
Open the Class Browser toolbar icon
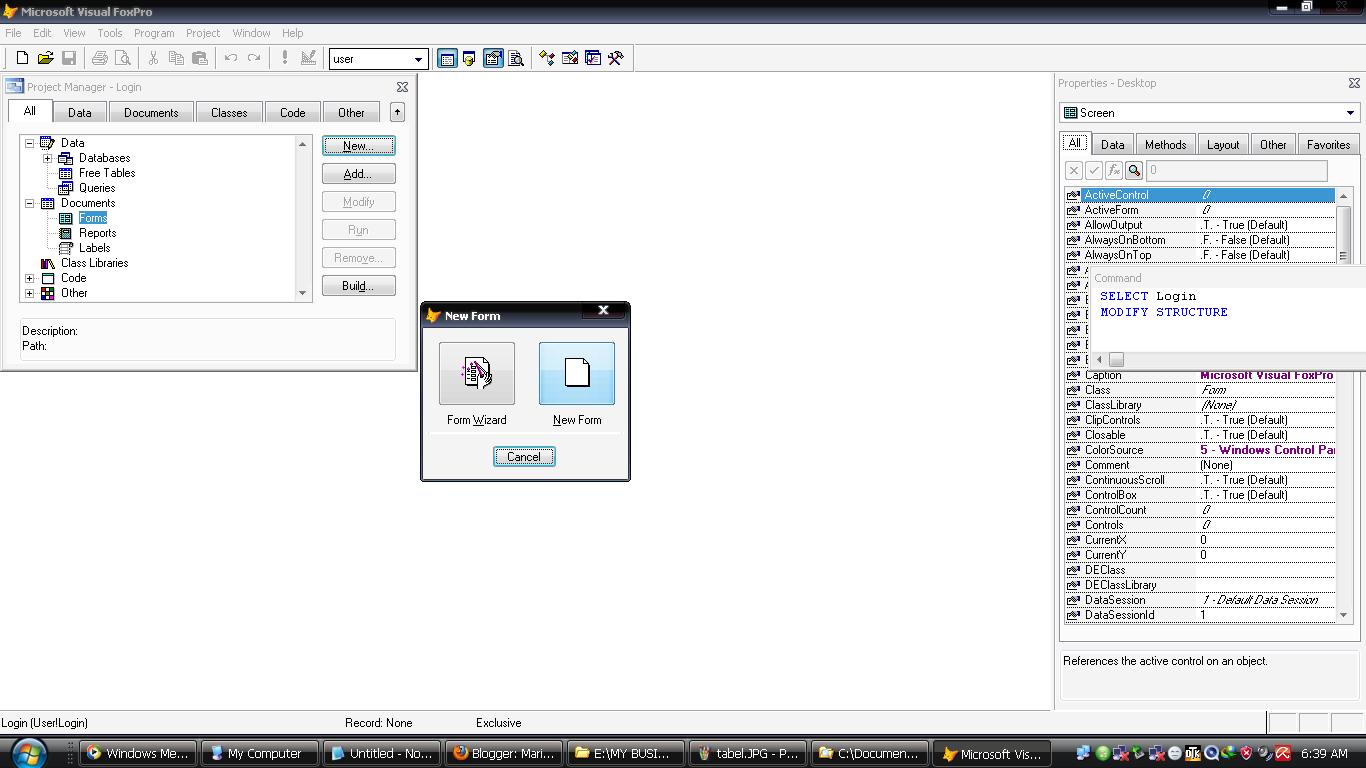click(546, 59)
